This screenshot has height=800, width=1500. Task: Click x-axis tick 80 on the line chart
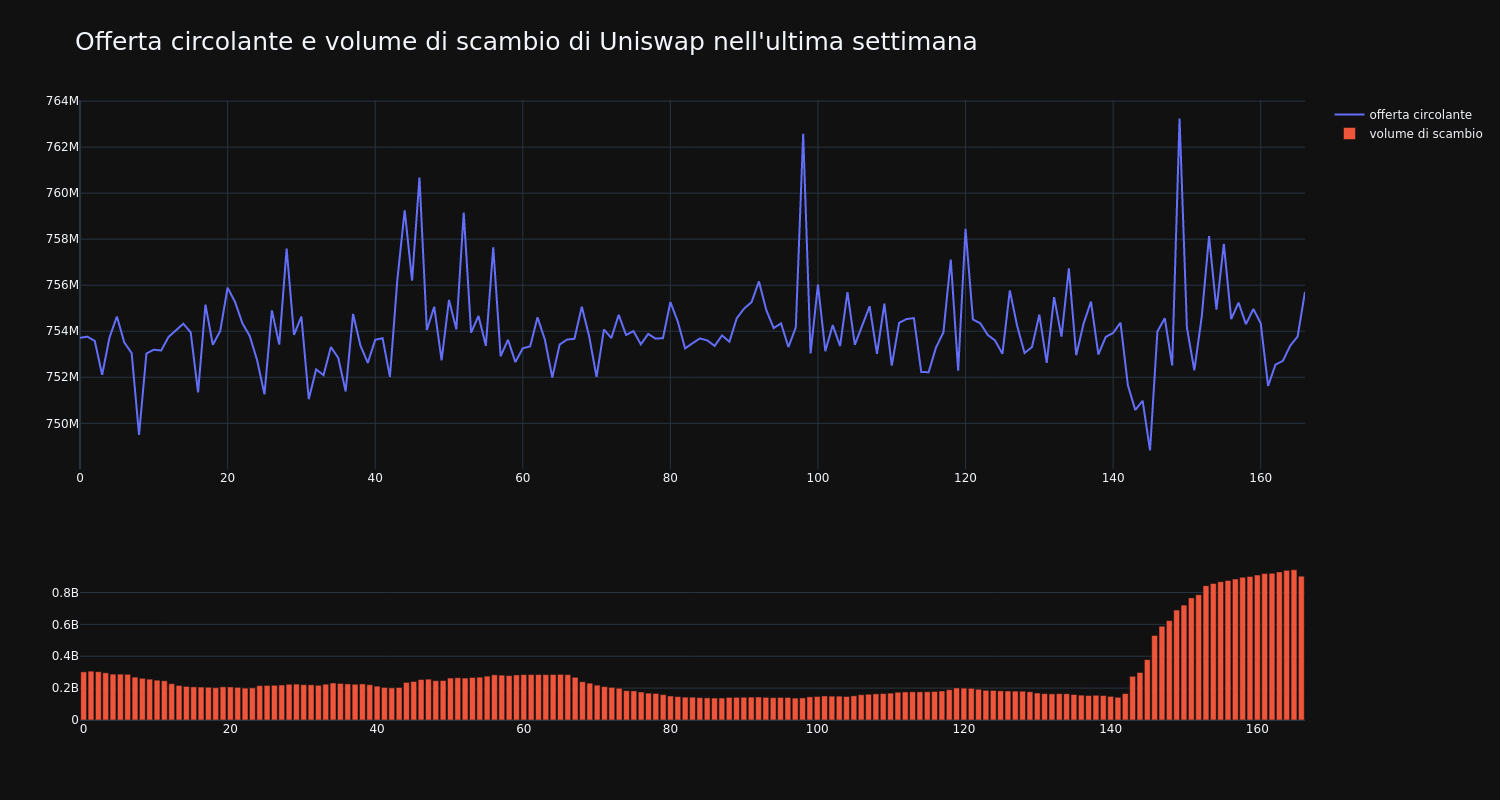click(x=670, y=478)
